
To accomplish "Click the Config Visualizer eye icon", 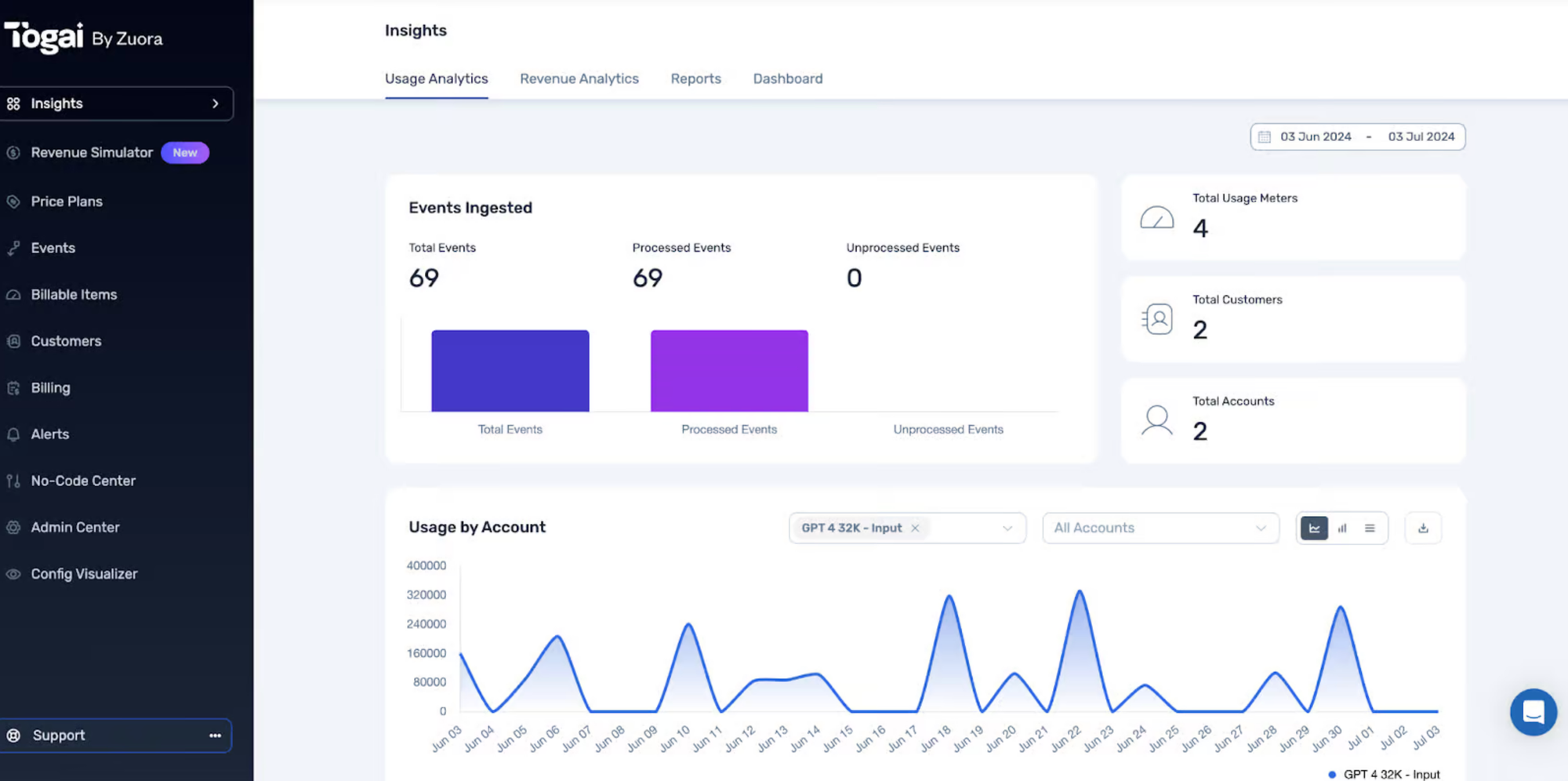I will [x=13, y=573].
